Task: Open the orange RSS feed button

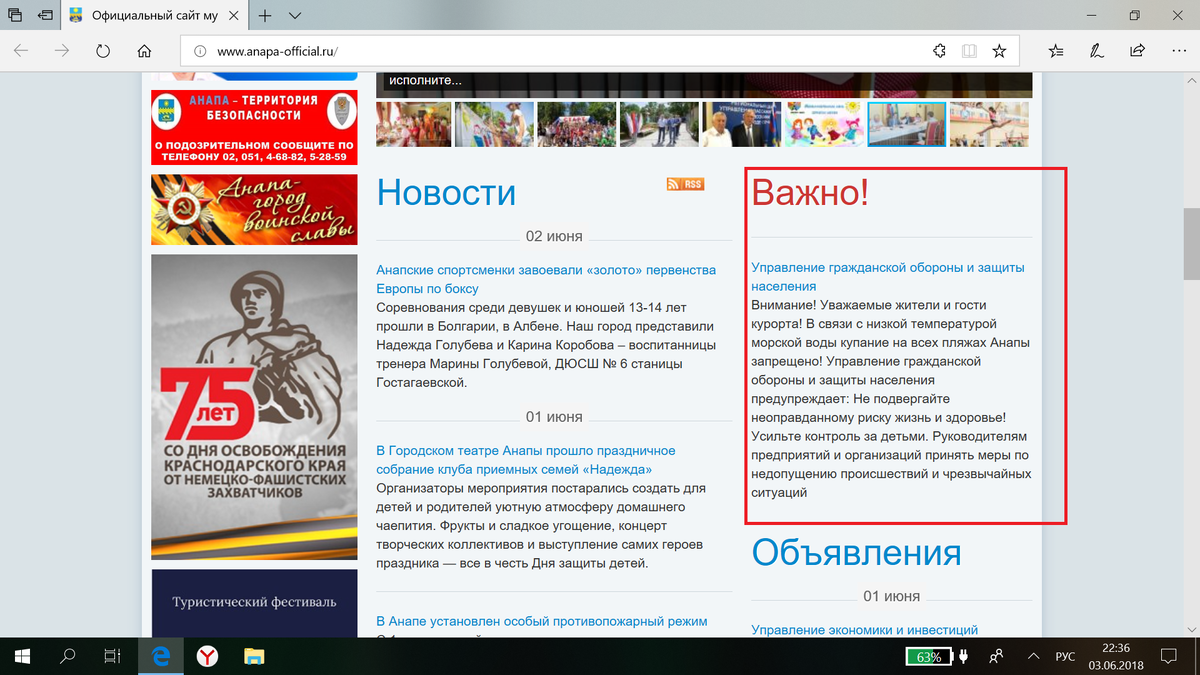Action: 685,184
